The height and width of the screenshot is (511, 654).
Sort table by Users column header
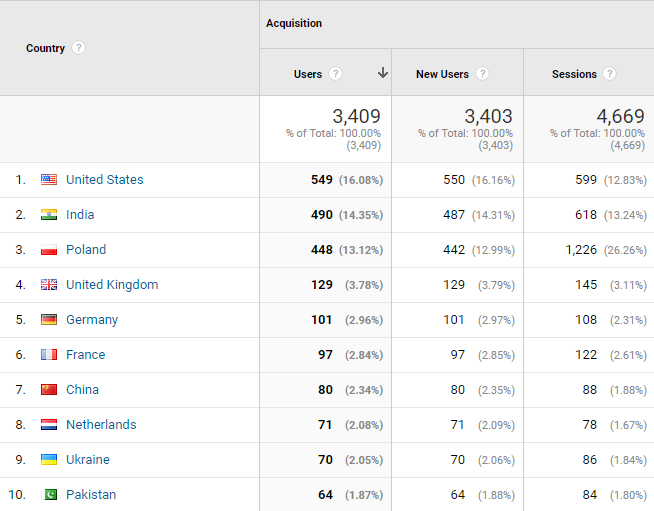point(308,74)
